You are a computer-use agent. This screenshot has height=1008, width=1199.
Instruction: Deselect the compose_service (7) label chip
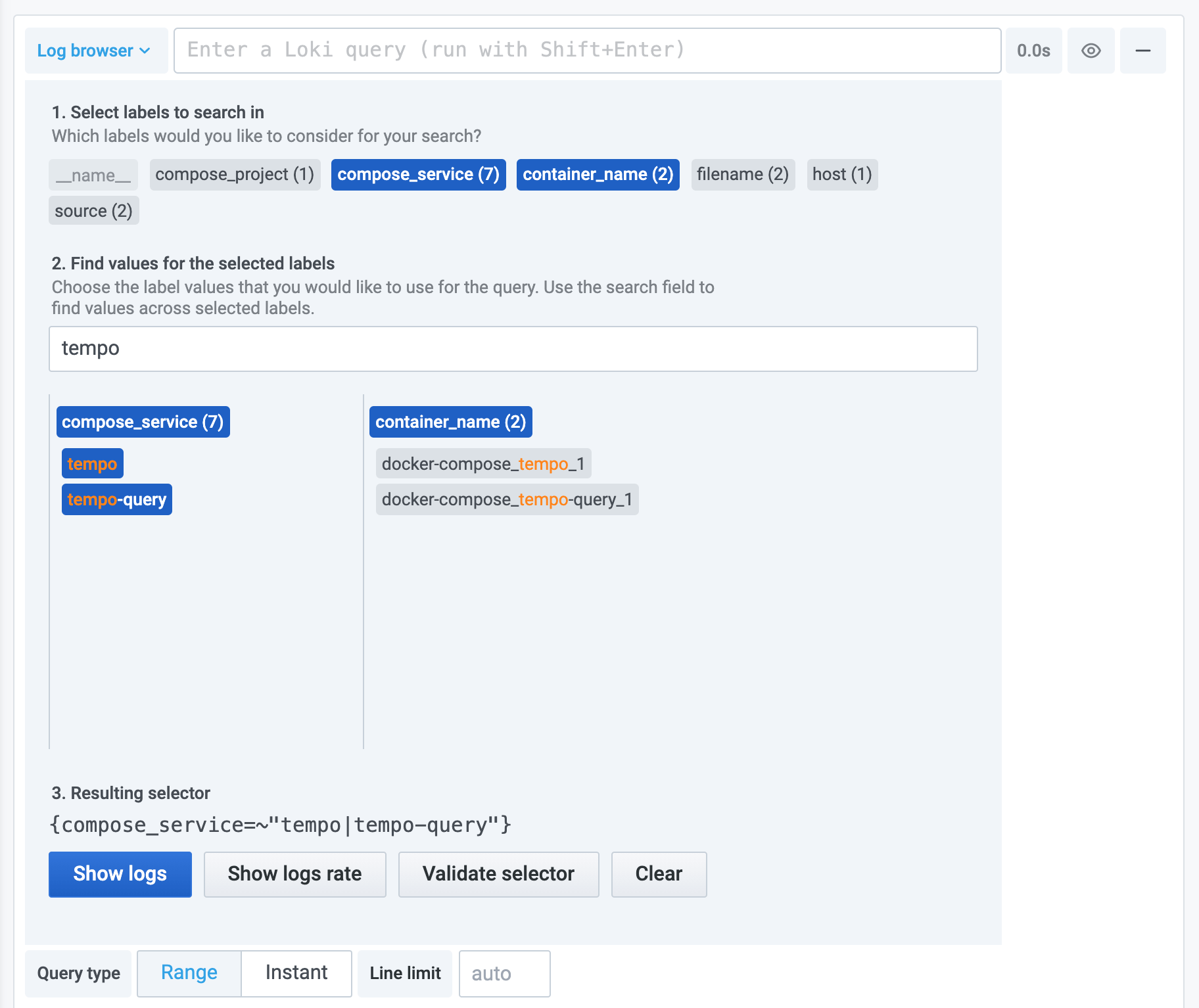coord(418,175)
